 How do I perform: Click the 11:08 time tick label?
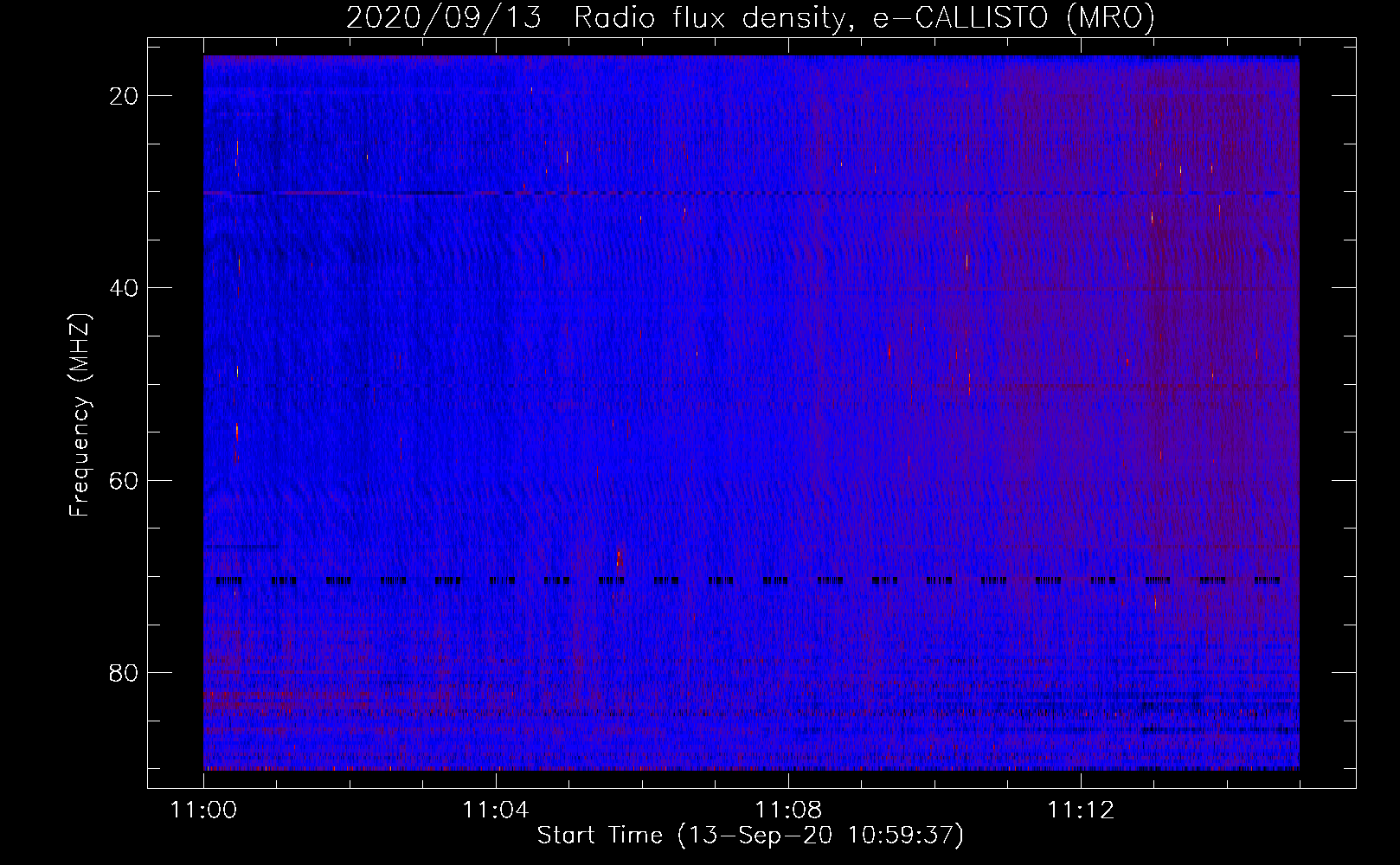(788, 810)
